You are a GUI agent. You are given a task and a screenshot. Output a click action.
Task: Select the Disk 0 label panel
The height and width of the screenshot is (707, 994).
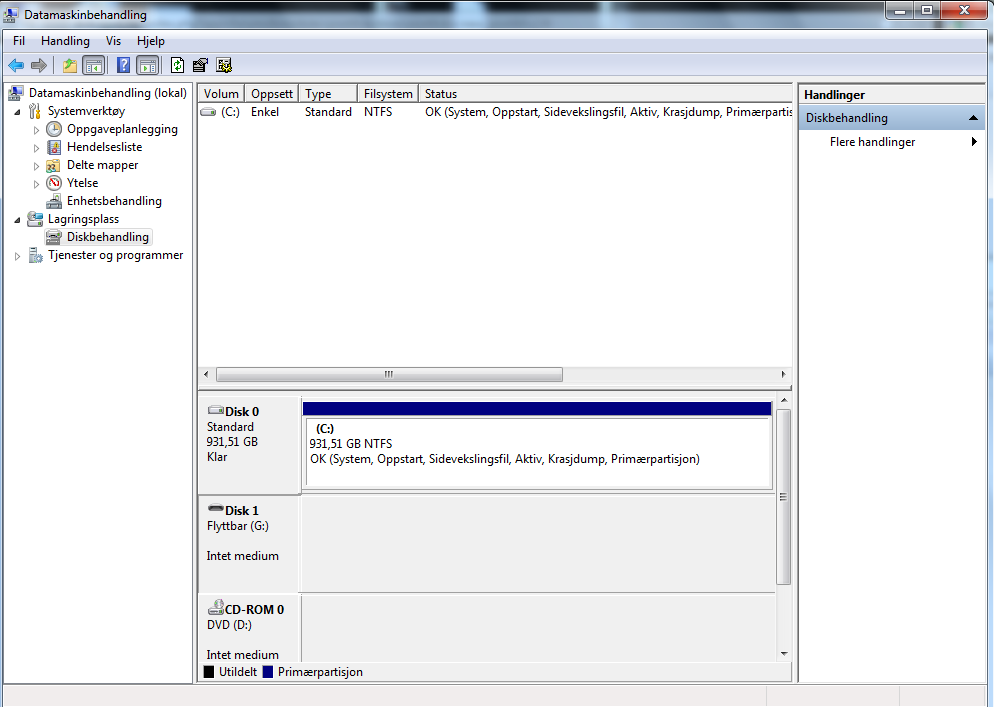[249, 445]
